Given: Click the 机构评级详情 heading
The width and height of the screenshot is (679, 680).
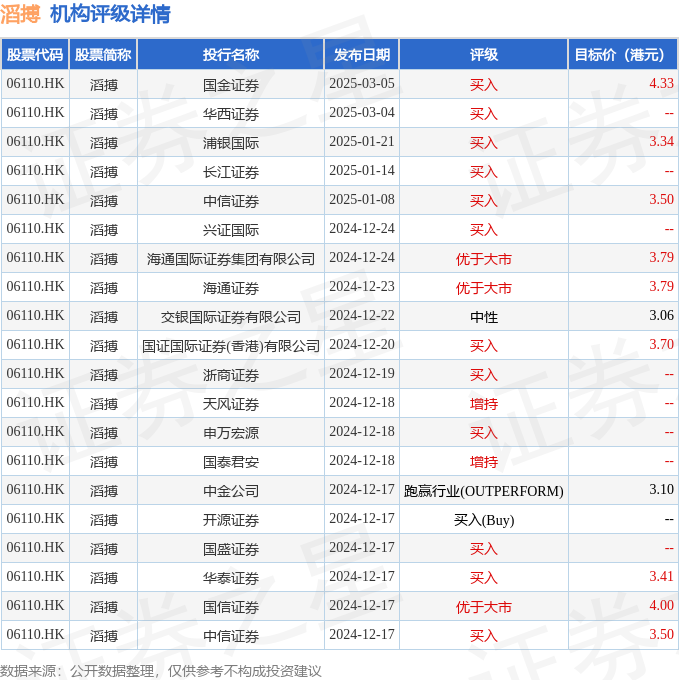Looking at the screenshot, I should pos(110,14).
